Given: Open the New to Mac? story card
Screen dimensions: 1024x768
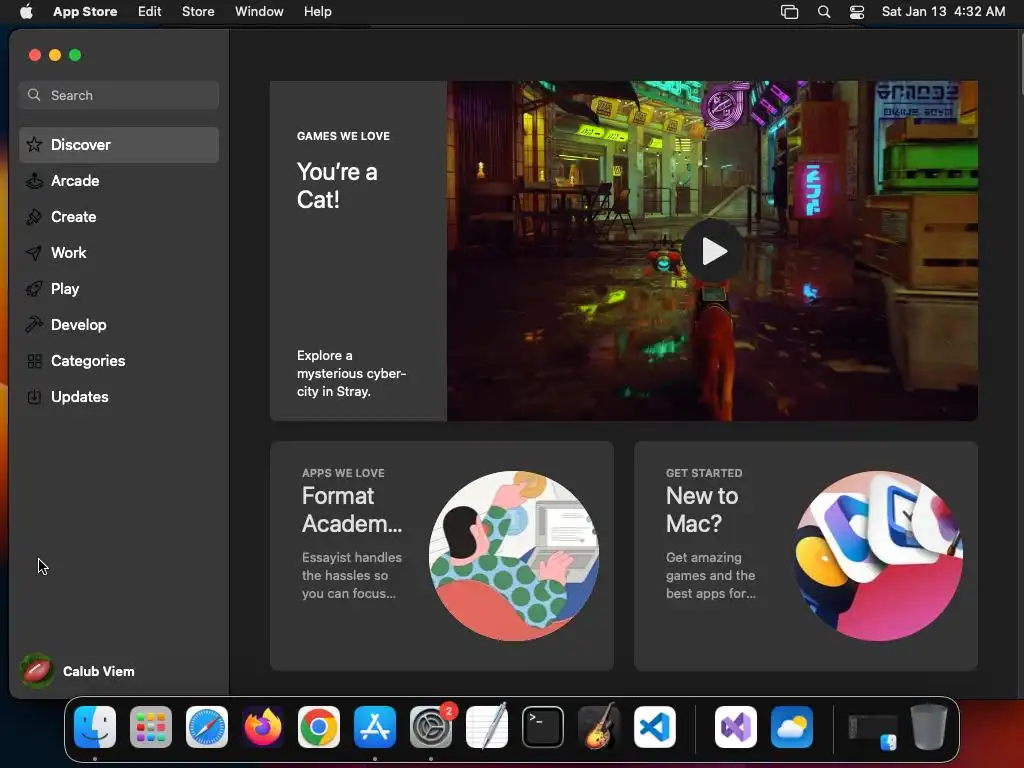Looking at the screenshot, I should coord(806,556).
